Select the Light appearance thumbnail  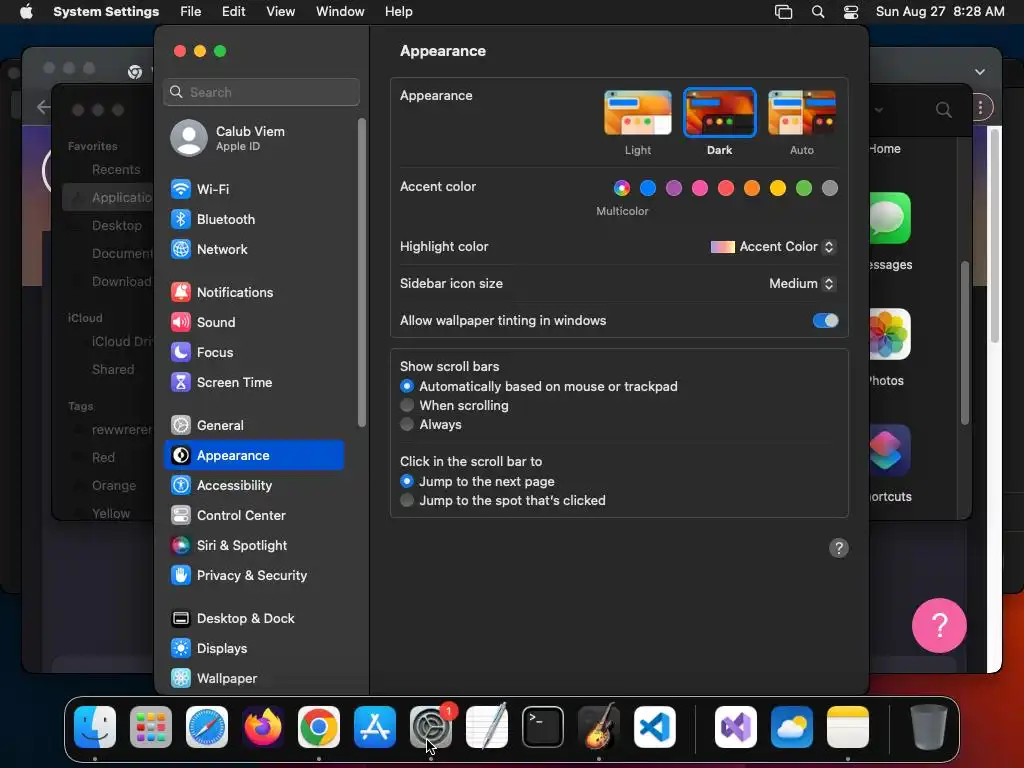[x=637, y=113]
